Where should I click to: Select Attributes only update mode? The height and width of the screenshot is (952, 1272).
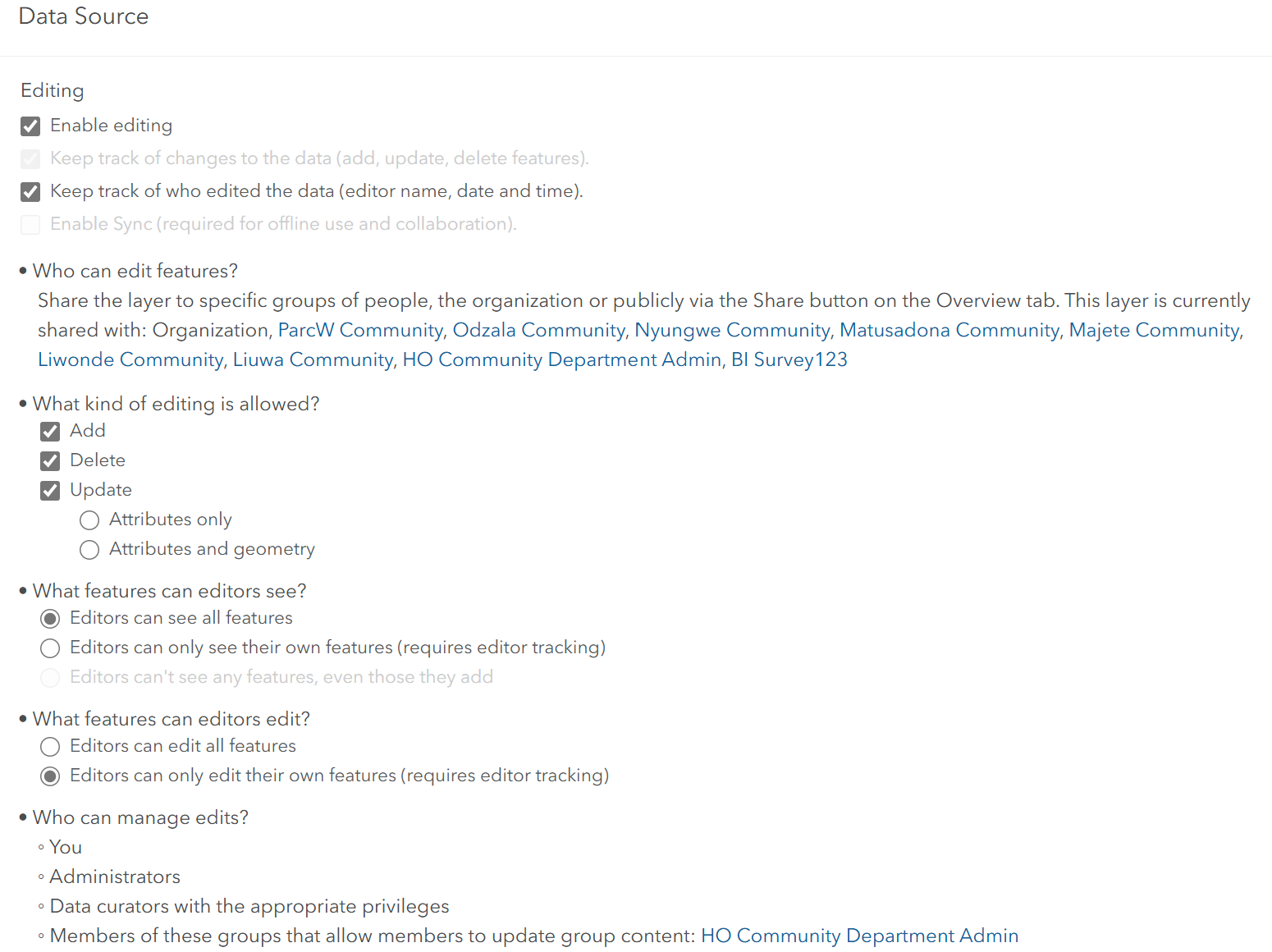click(89, 519)
